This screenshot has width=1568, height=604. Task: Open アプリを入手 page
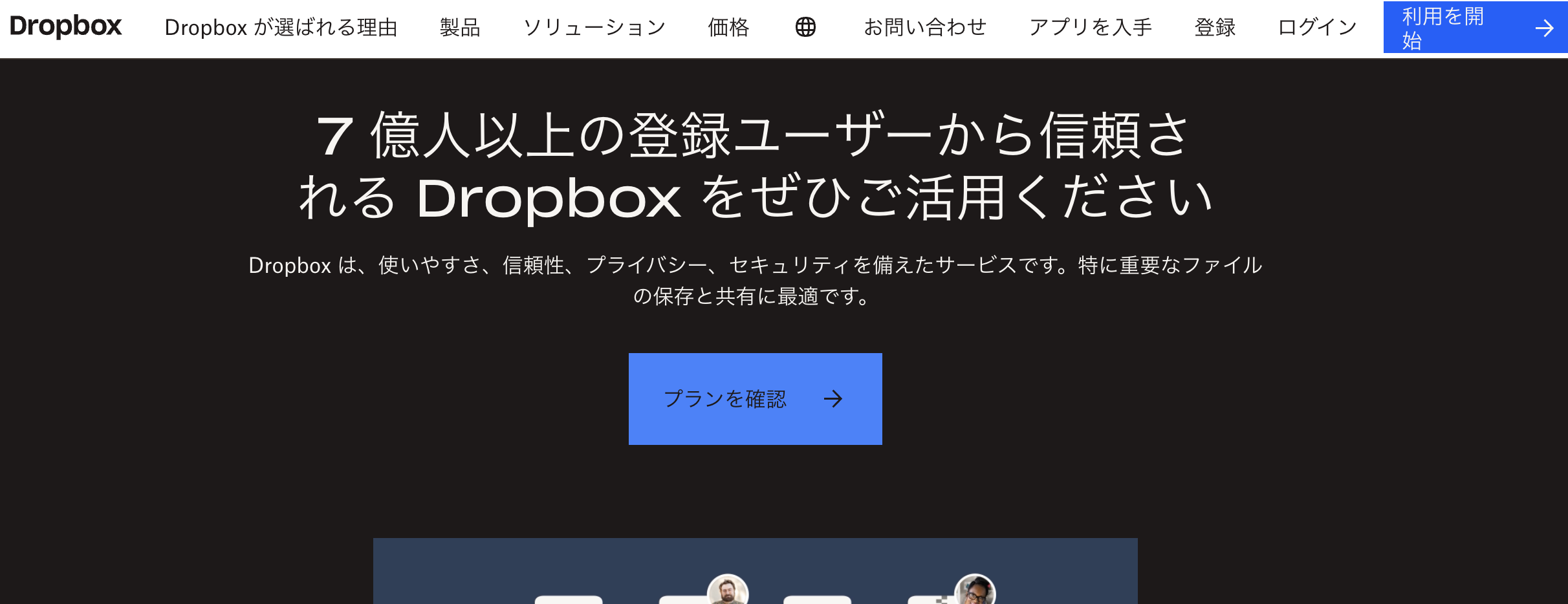[x=1091, y=28]
